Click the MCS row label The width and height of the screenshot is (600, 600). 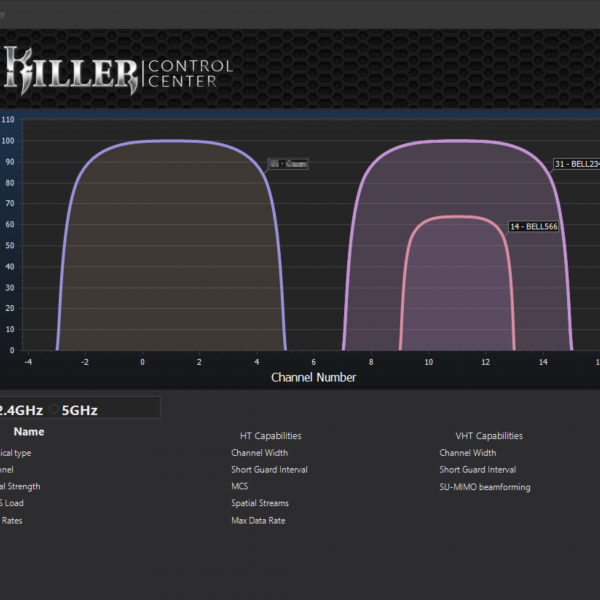[239, 487]
